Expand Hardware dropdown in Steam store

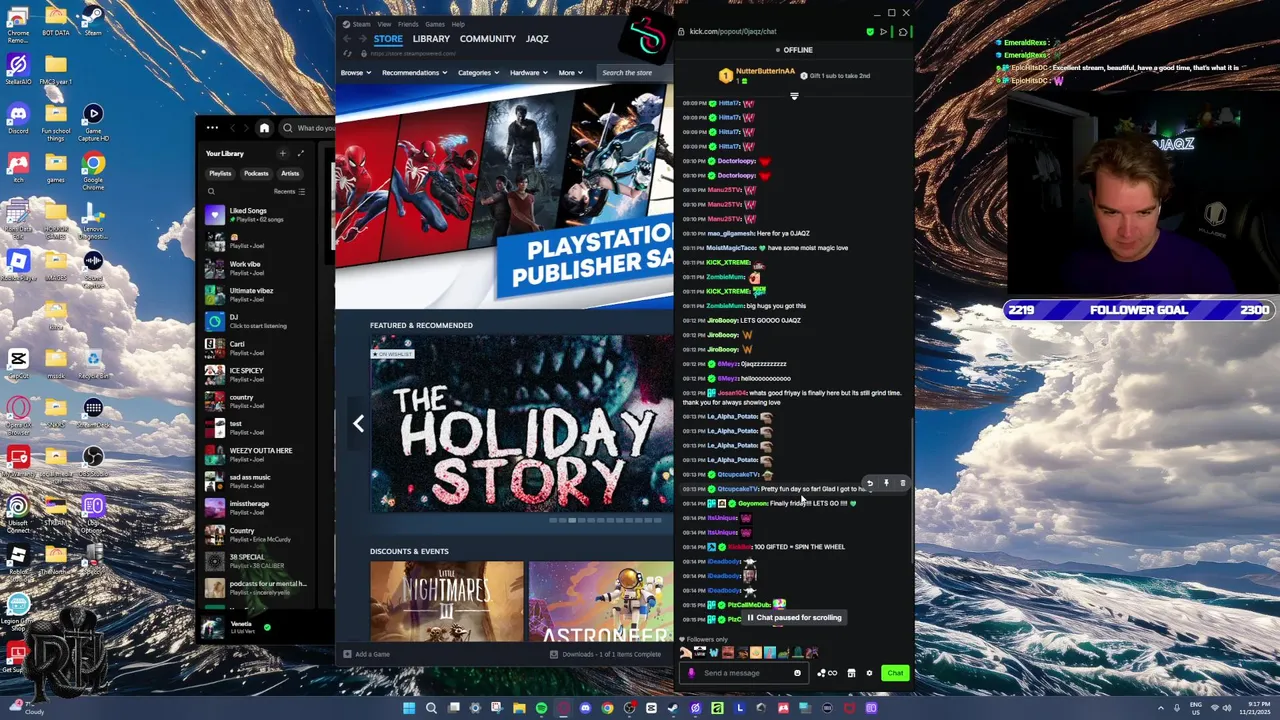pos(528,72)
